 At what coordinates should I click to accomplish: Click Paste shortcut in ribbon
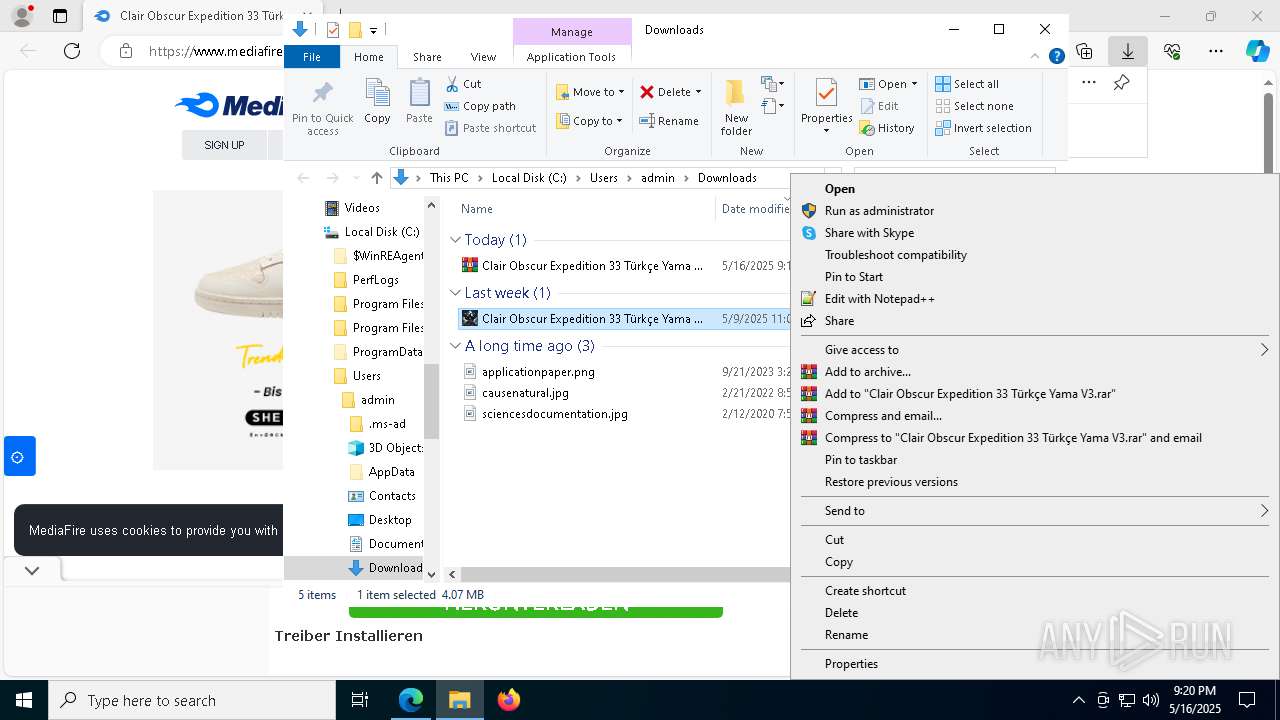pyautogui.click(x=490, y=128)
